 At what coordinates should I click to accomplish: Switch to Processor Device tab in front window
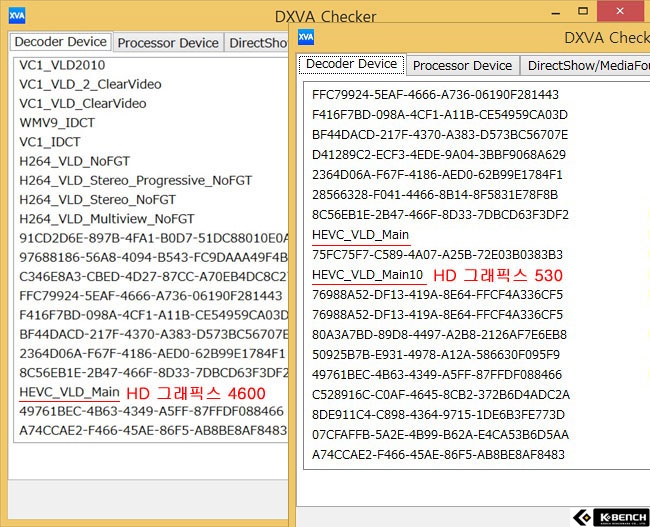[x=462, y=66]
